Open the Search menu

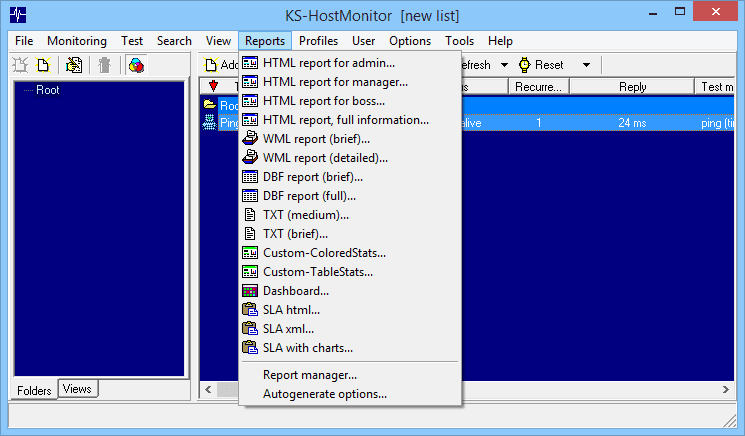174,41
